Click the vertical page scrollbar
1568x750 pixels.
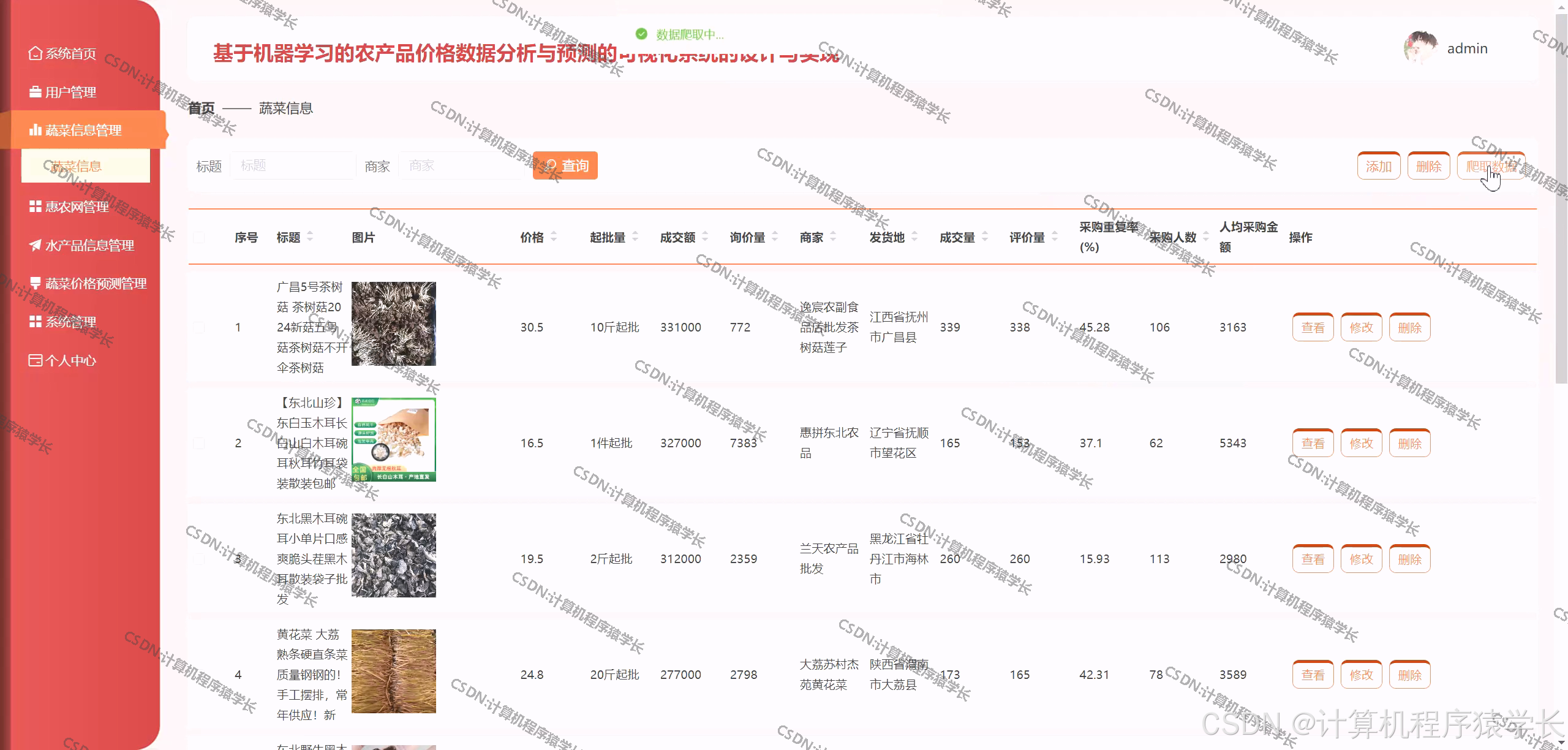(1561, 199)
